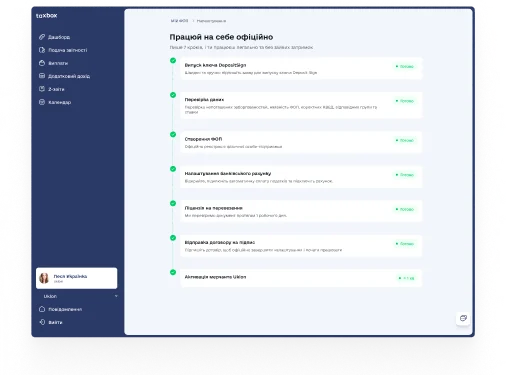Screen dimensions: 507x375
Task: Open the Подача звітності sidebar icon
Action: pyautogui.click(x=42, y=50)
